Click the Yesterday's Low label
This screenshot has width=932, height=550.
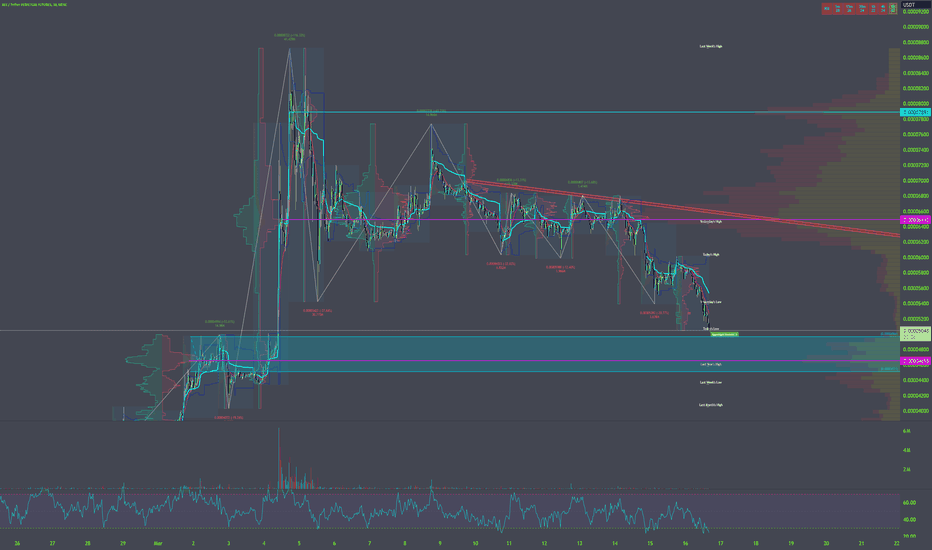pyautogui.click(x=711, y=302)
